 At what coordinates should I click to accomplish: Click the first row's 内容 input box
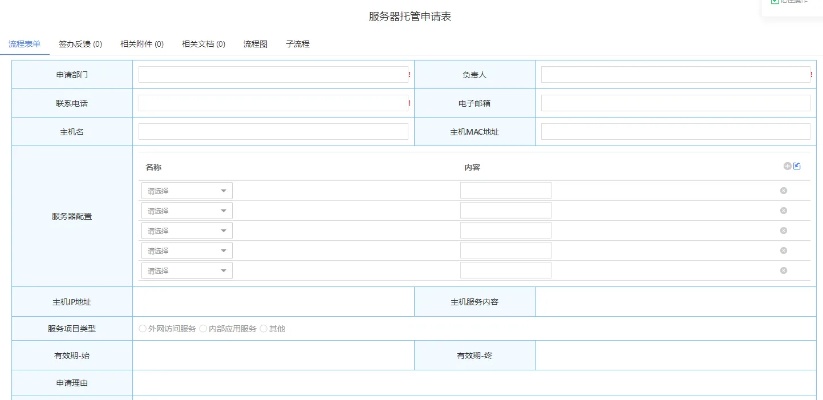[506, 191]
